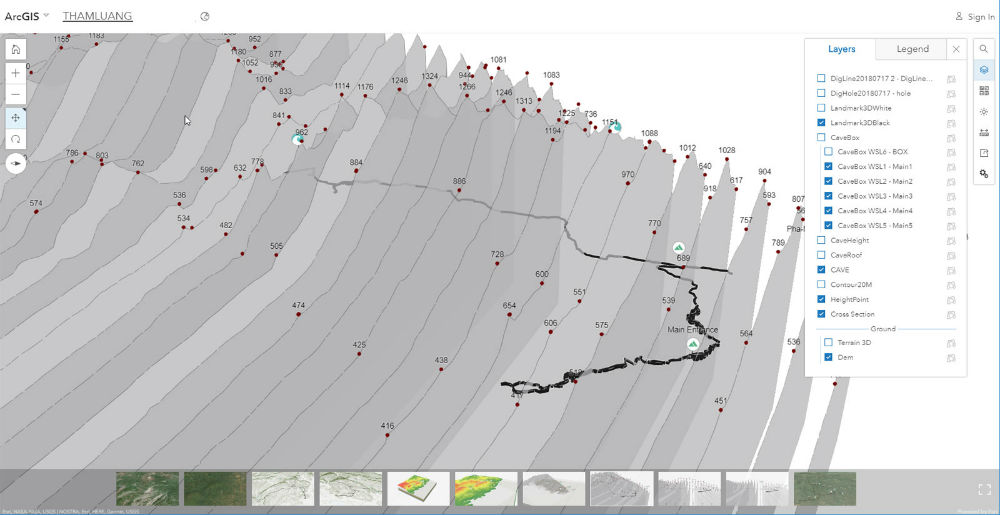Open the Daylight sun settings tool

984,112
